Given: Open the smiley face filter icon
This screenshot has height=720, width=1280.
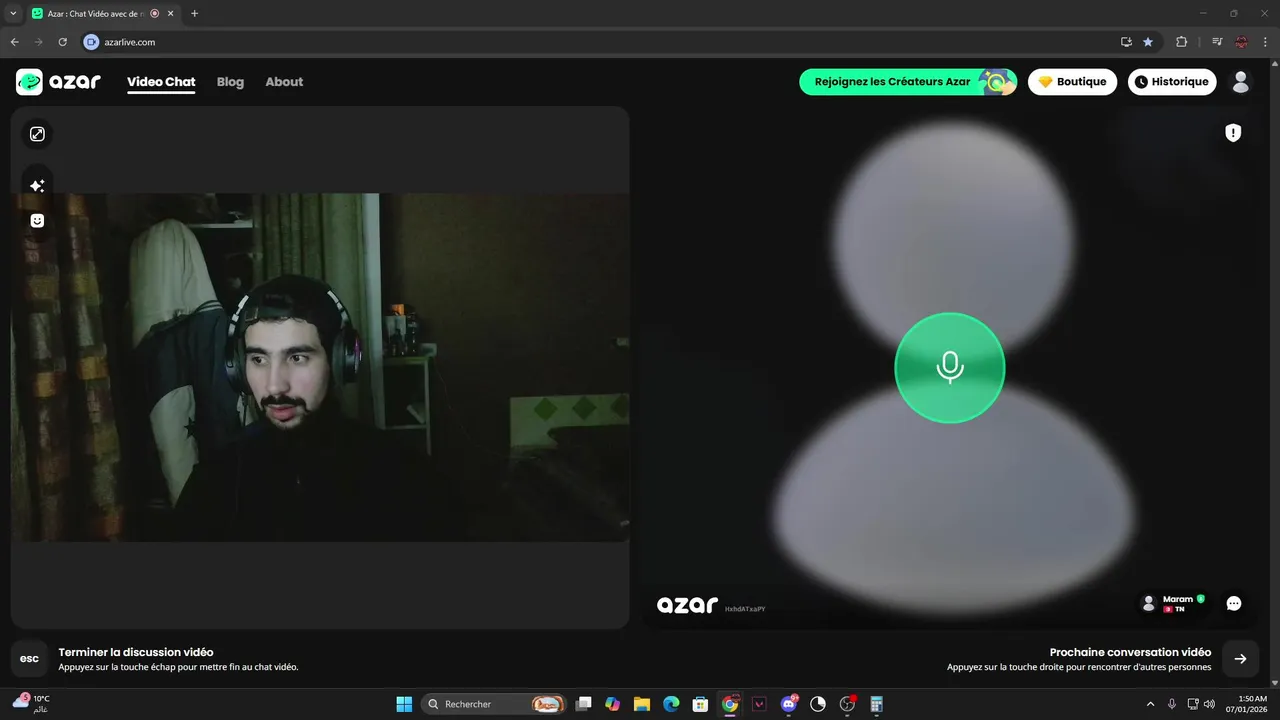Looking at the screenshot, I should [37, 221].
